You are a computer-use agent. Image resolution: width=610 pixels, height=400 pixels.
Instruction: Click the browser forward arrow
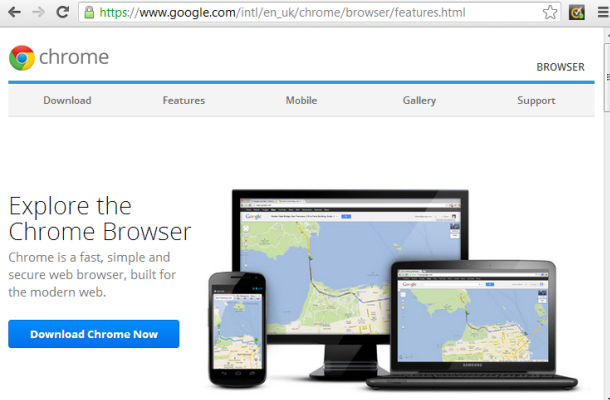click(38, 12)
